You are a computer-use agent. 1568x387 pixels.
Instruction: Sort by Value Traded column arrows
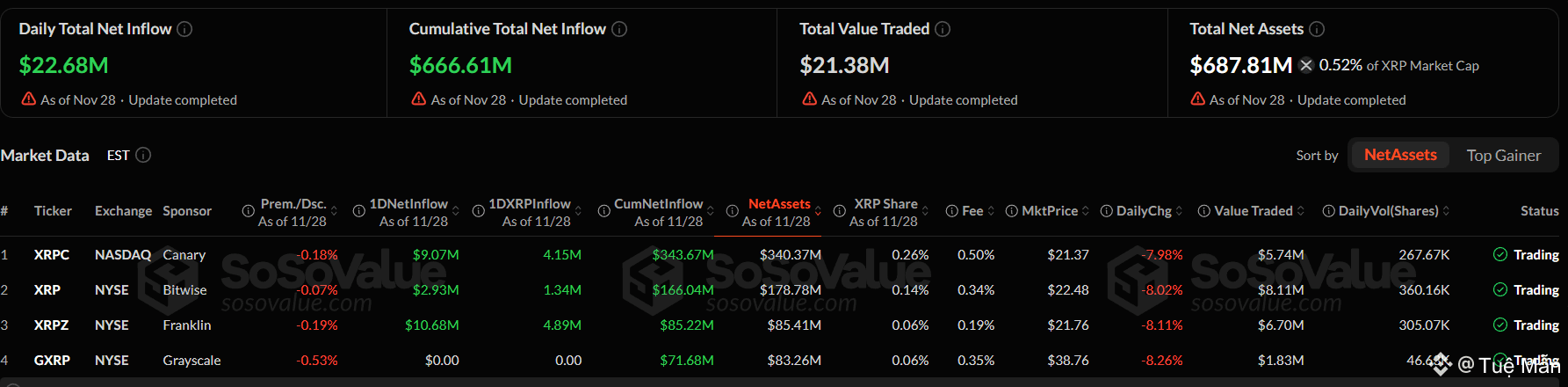[1300, 211]
